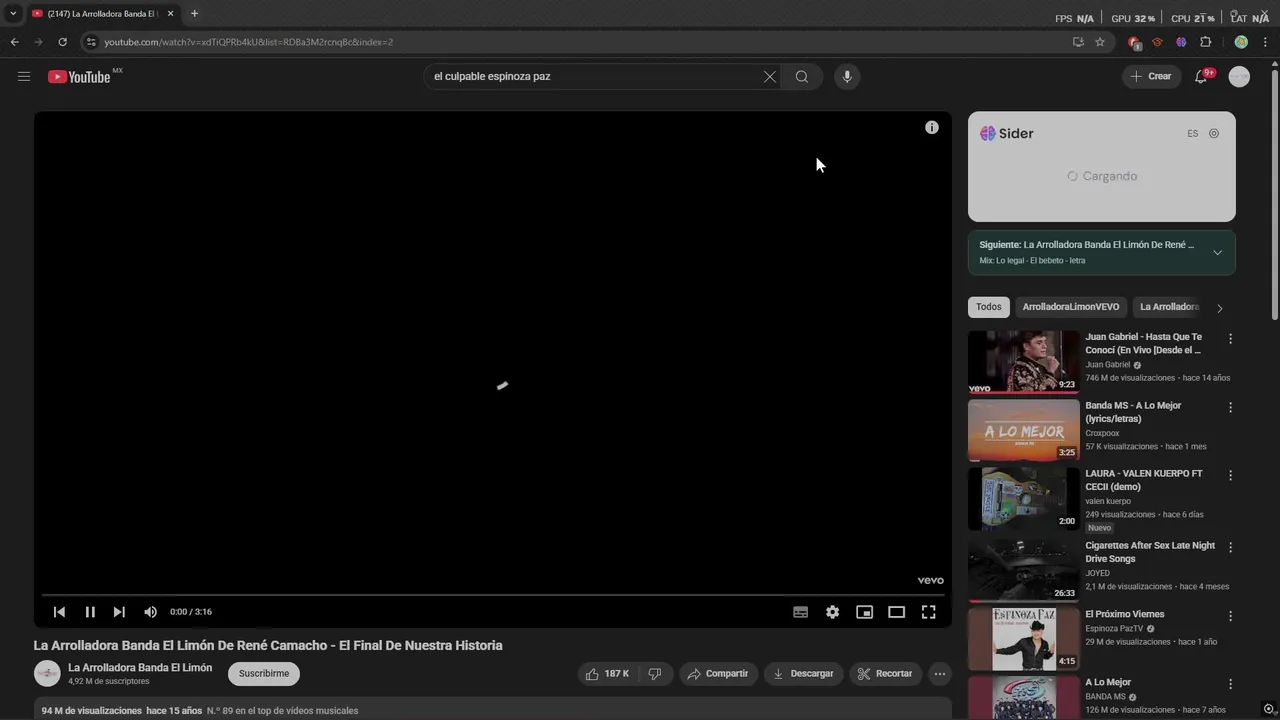The height and width of the screenshot is (720, 1280).
Task: Open account avatar menu
Action: click(x=1239, y=76)
